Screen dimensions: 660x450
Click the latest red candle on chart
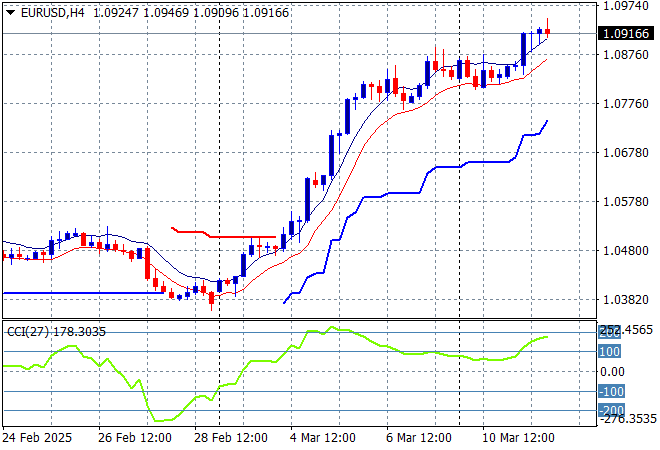point(547,32)
